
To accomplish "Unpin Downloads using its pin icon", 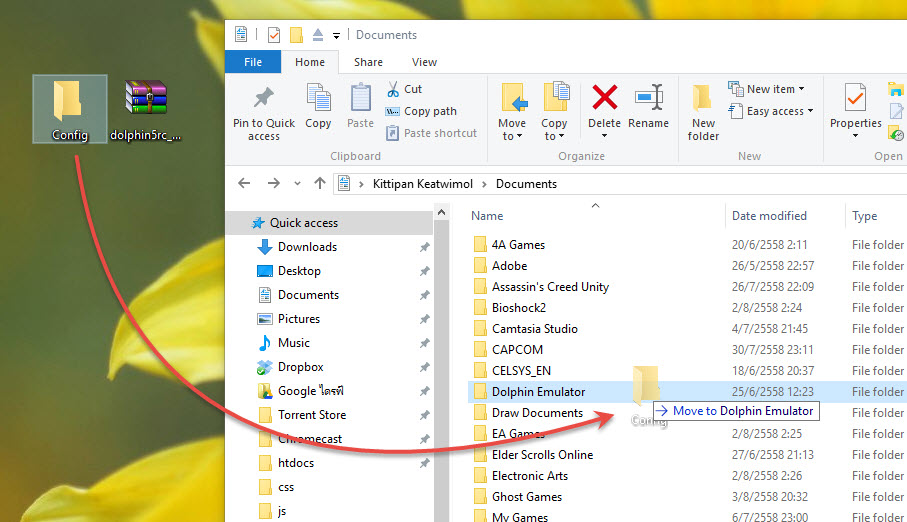I will pos(425,247).
